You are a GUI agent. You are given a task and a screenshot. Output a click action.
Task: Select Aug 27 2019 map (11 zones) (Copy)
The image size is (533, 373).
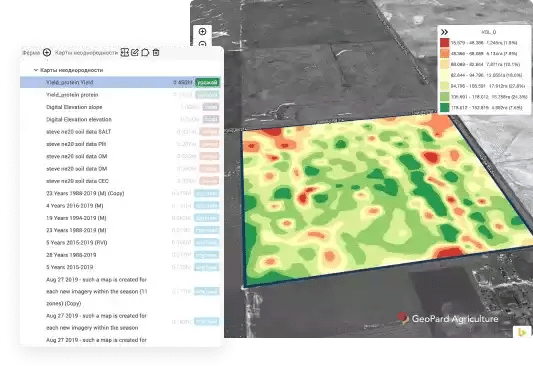(120, 291)
